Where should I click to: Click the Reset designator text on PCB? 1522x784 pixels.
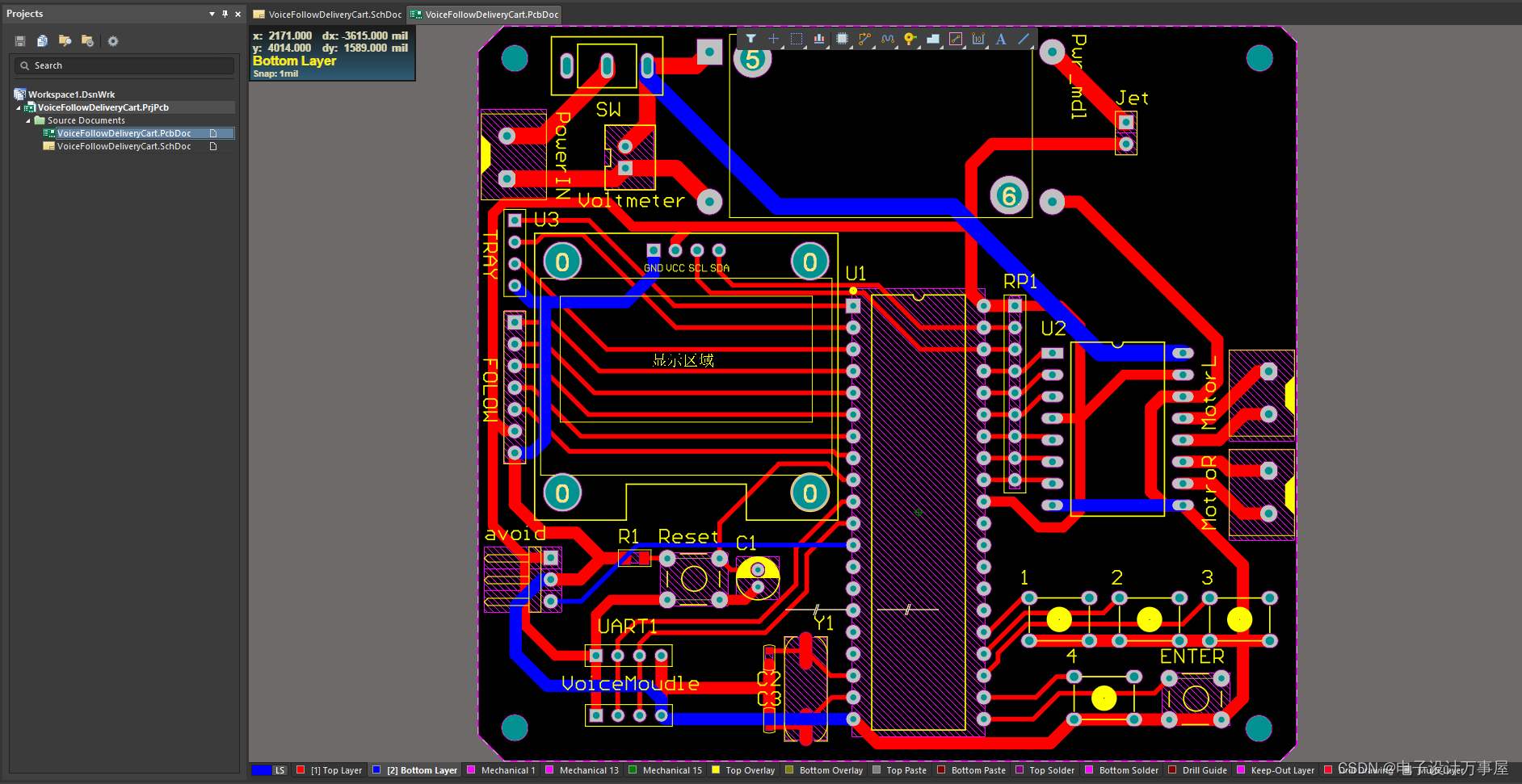688,536
